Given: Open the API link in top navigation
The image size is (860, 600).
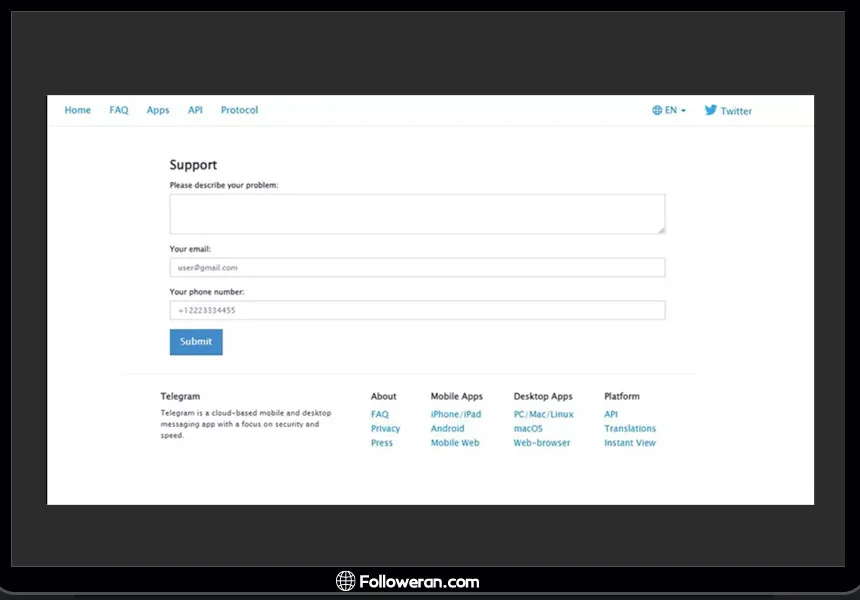Looking at the screenshot, I should click(195, 110).
